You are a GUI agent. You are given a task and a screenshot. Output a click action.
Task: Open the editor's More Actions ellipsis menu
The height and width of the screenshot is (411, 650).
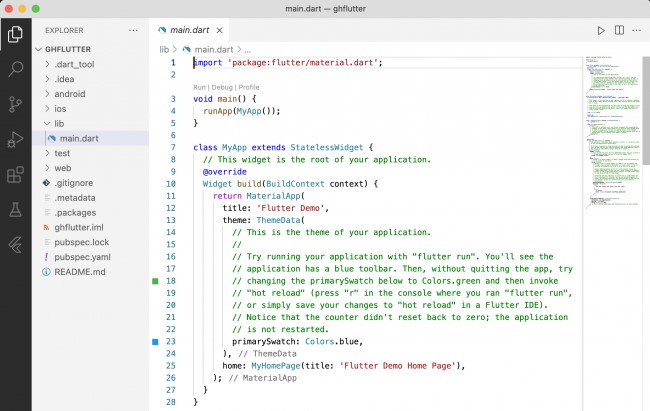(636, 31)
